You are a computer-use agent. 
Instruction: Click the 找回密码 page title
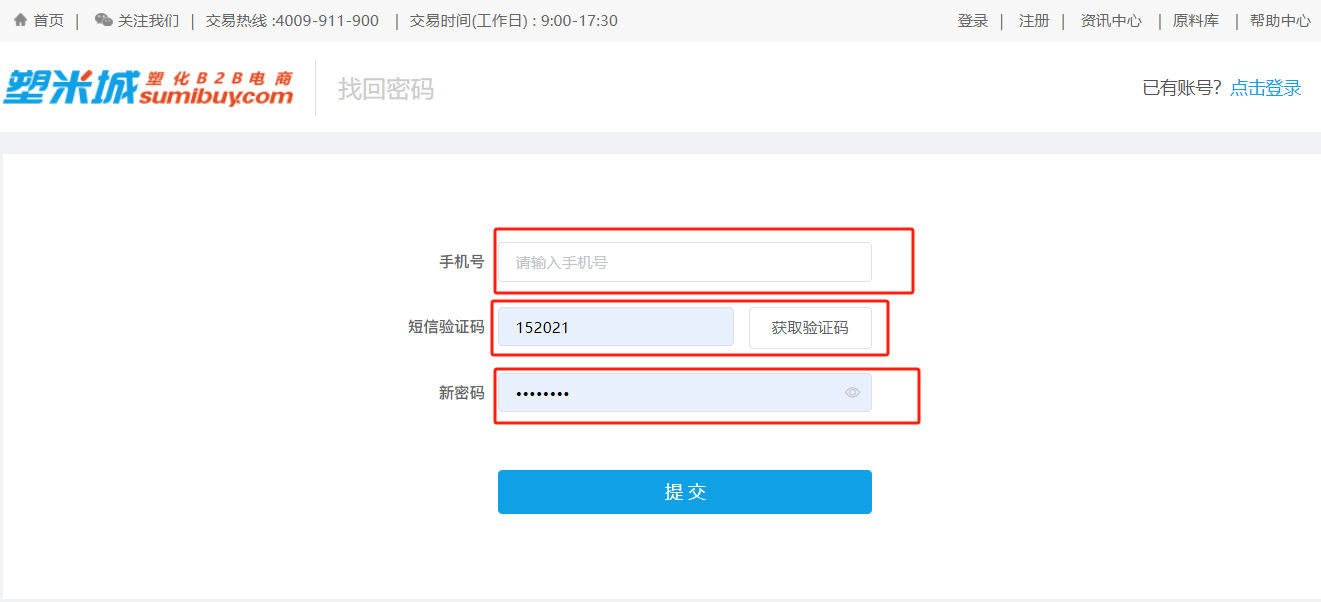click(386, 89)
